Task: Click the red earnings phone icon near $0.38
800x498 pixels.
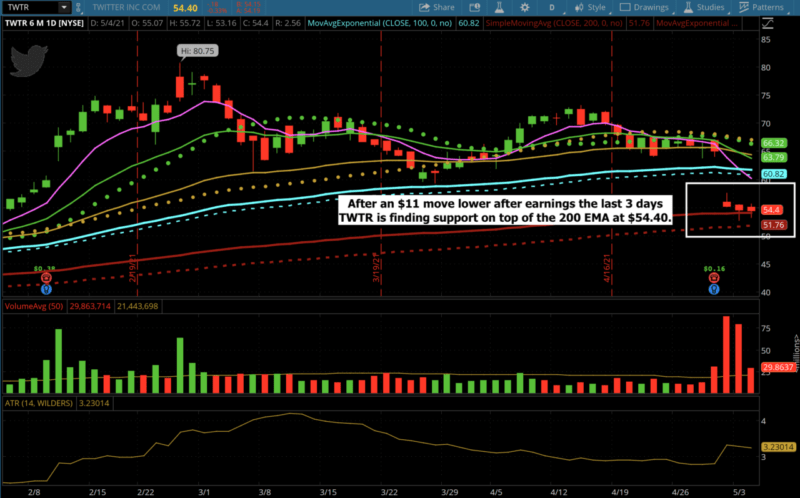Action: (46, 278)
